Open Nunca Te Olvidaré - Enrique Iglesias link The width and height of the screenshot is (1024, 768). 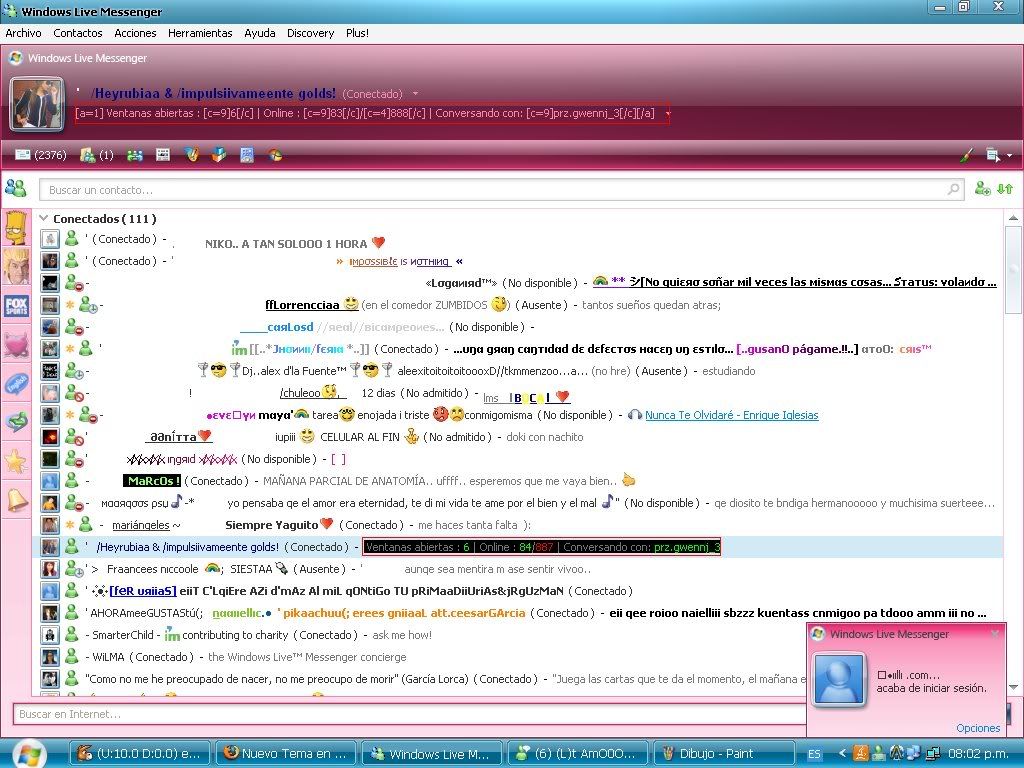point(731,415)
